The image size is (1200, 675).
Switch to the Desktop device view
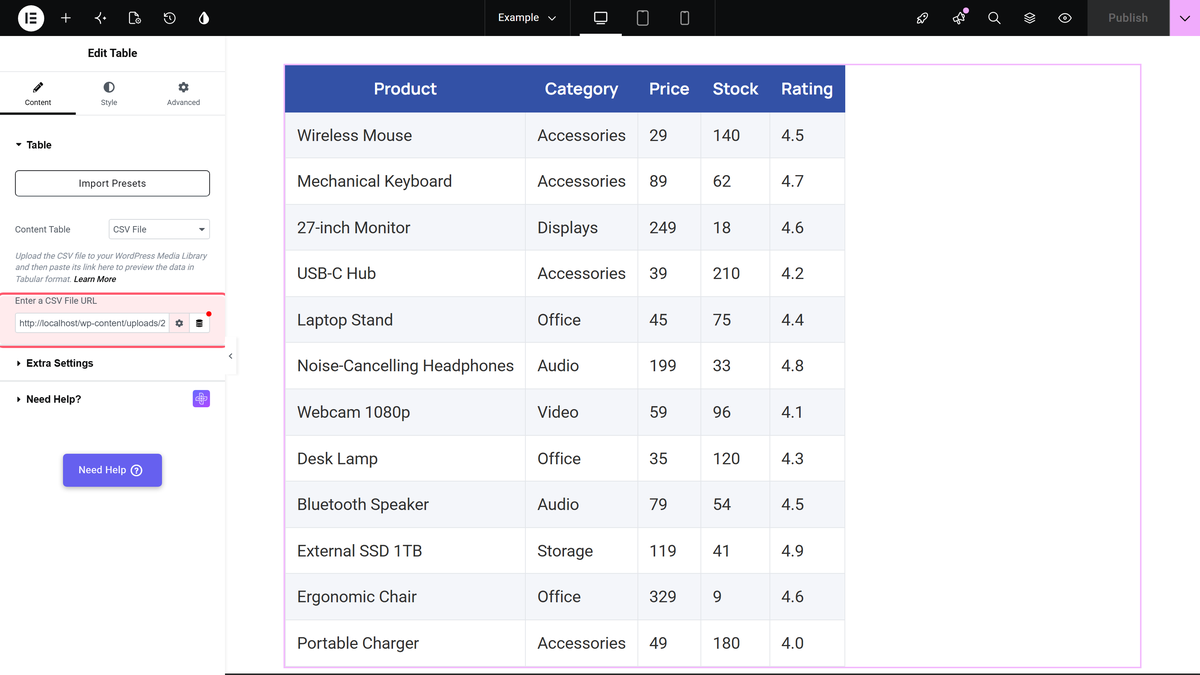pos(601,18)
